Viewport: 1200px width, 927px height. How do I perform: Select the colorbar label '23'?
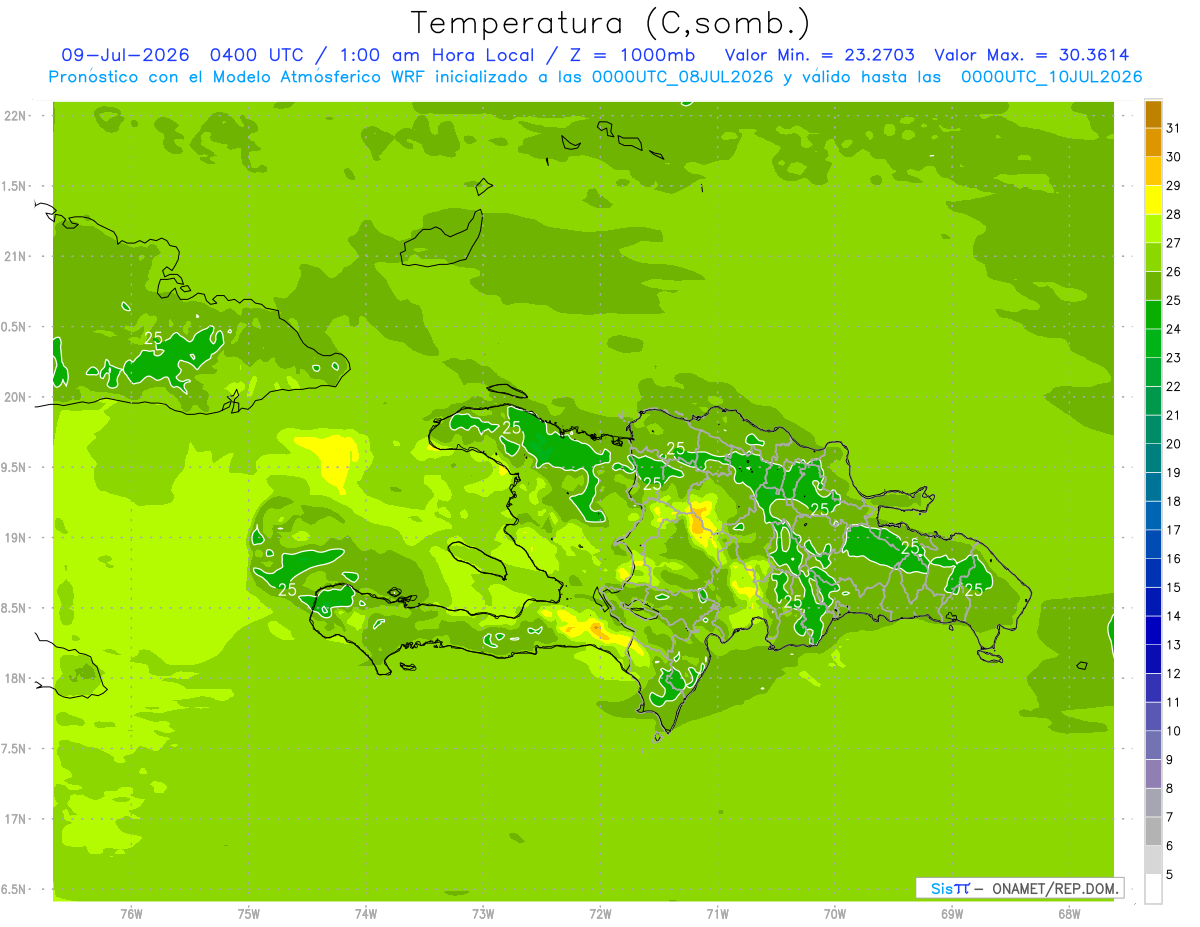click(1173, 358)
